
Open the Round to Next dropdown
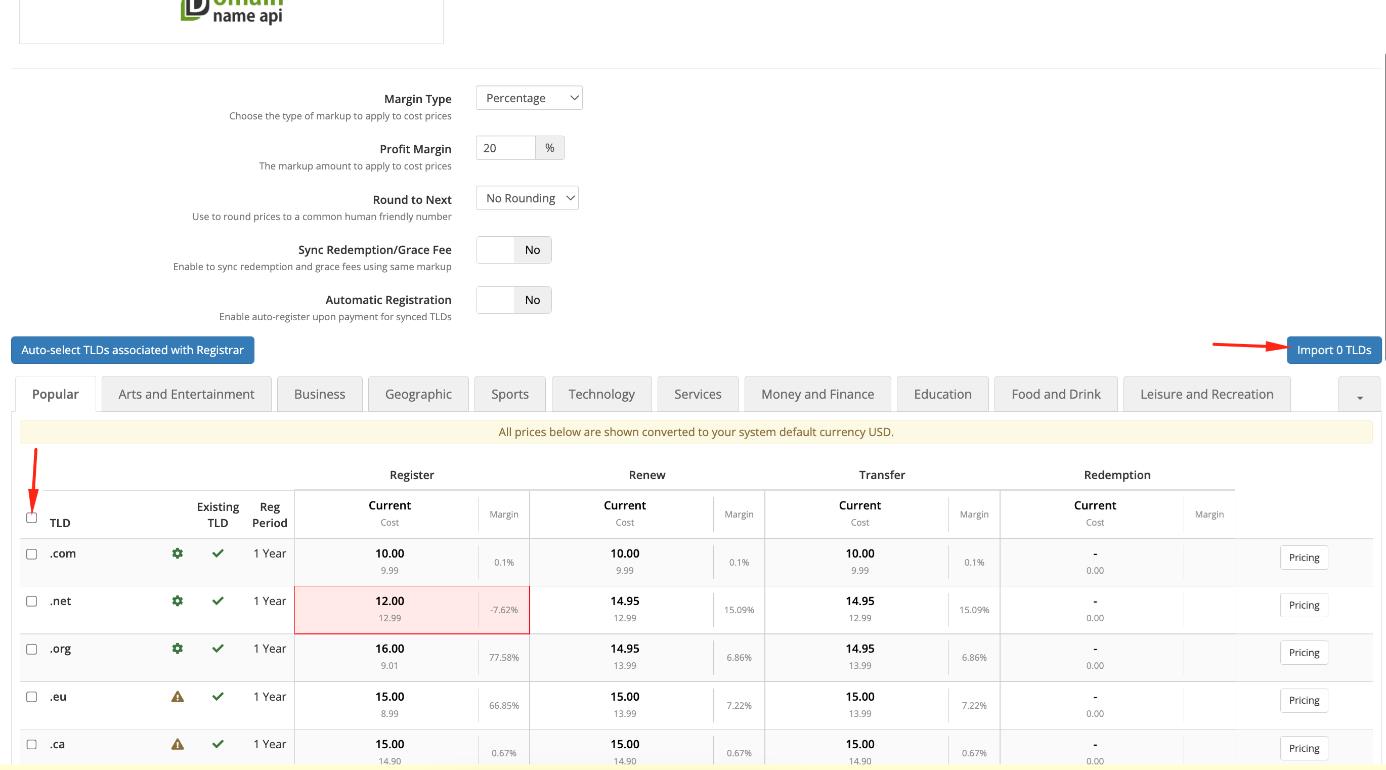(x=527, y=198)
